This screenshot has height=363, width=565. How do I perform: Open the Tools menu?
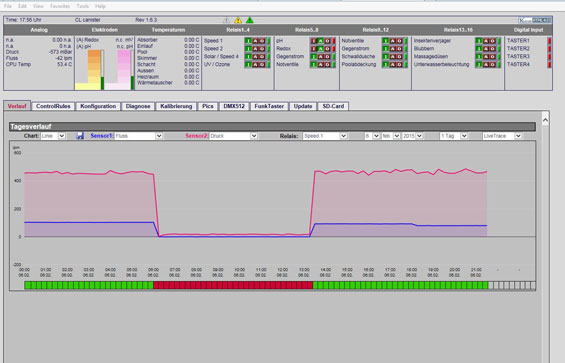[83, 6]
